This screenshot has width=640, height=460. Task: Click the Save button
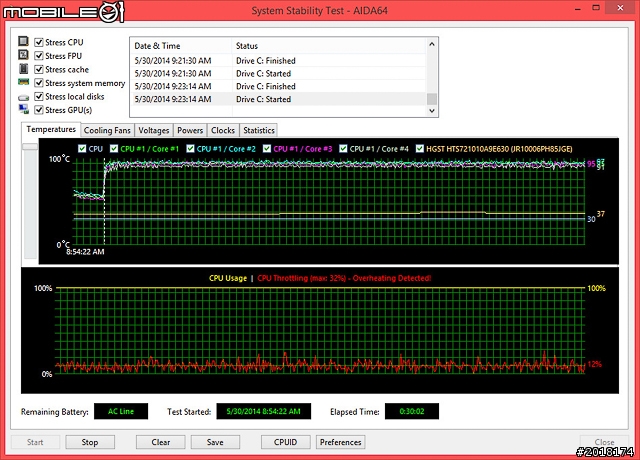[x=215, y=442]
